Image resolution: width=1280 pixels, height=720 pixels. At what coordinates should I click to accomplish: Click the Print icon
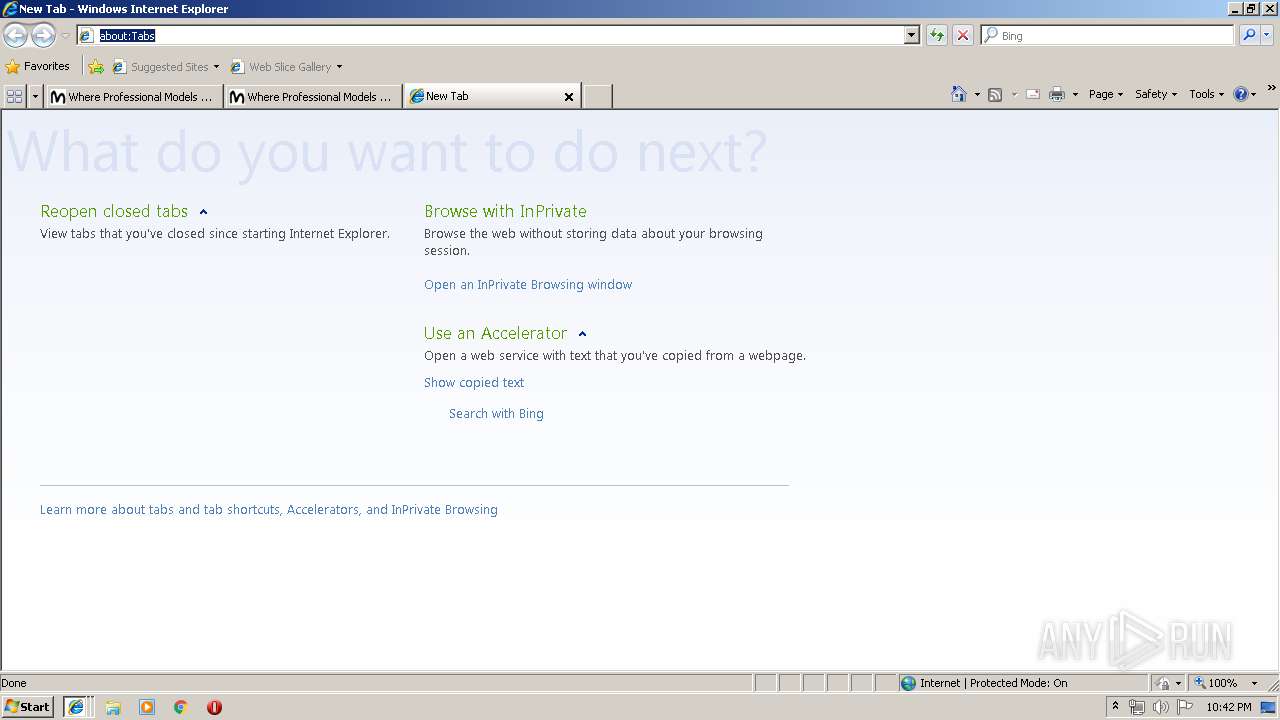click(1057, 95)
